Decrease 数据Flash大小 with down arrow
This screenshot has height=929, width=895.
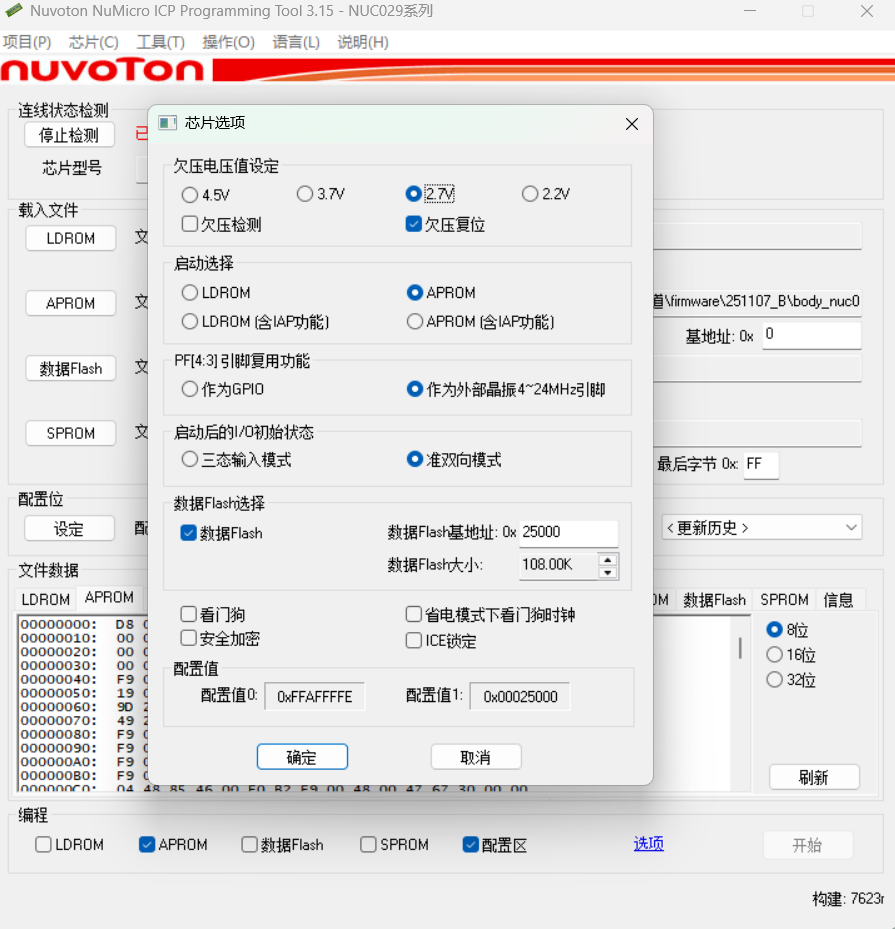(608, 572)
